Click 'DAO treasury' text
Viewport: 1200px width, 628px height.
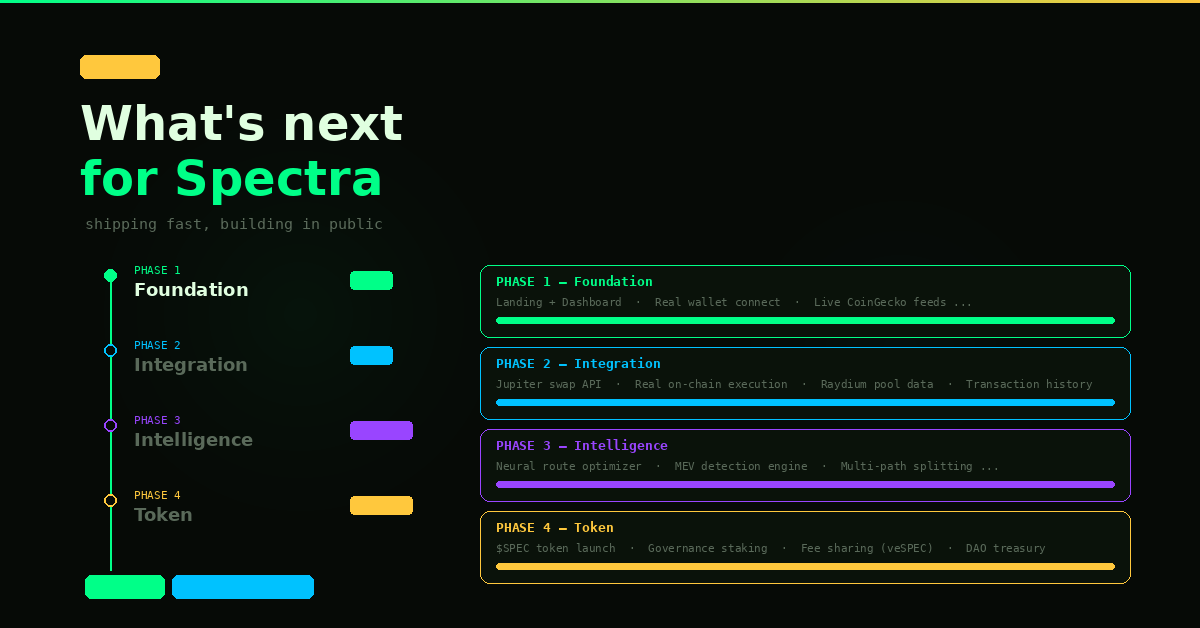coord(1005,548)
